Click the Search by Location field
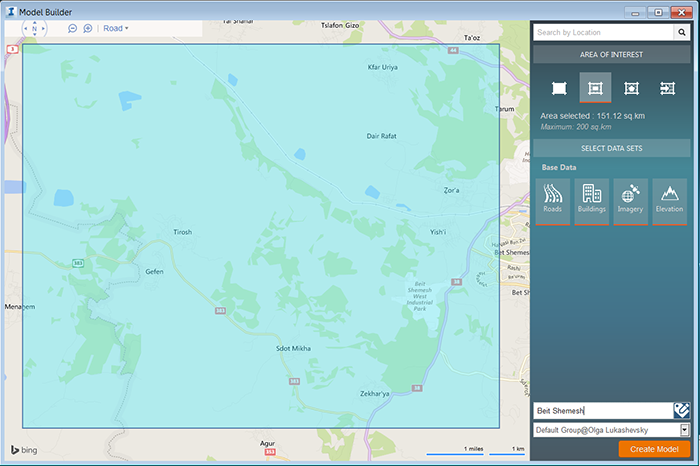 [603, 33]
